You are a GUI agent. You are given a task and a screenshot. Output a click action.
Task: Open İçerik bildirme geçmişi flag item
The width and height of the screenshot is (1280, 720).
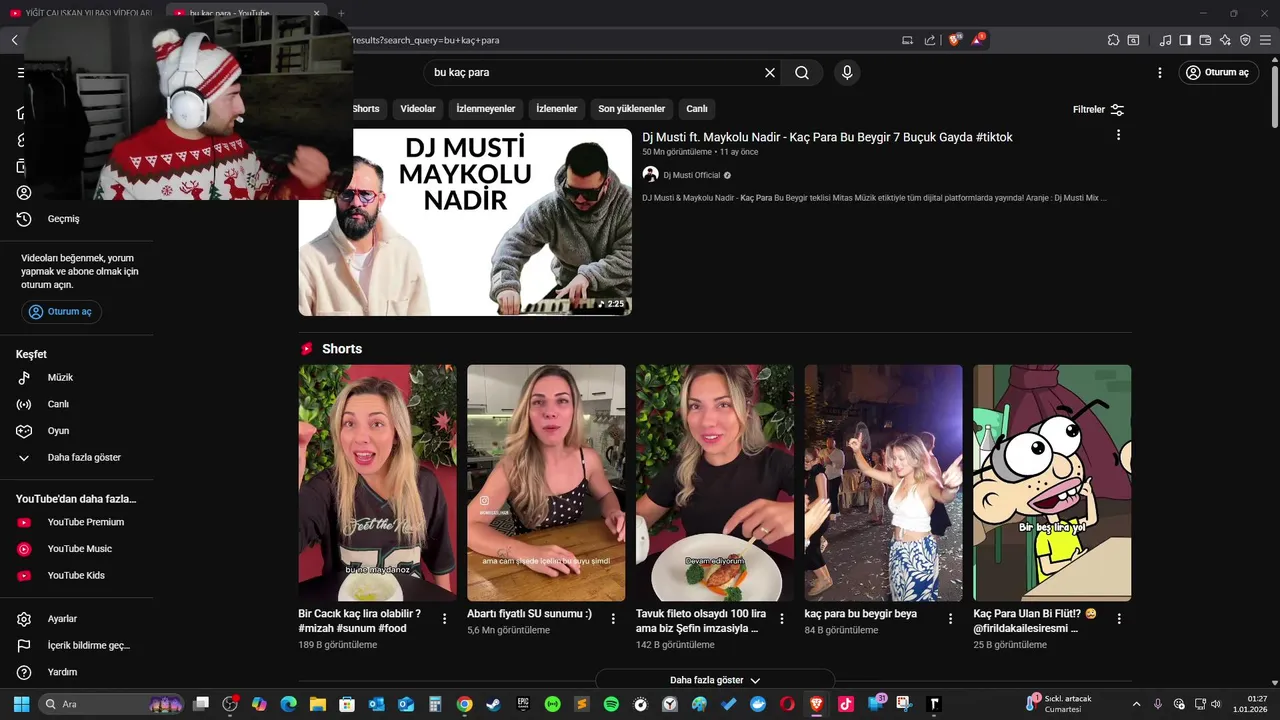(76, 646)
